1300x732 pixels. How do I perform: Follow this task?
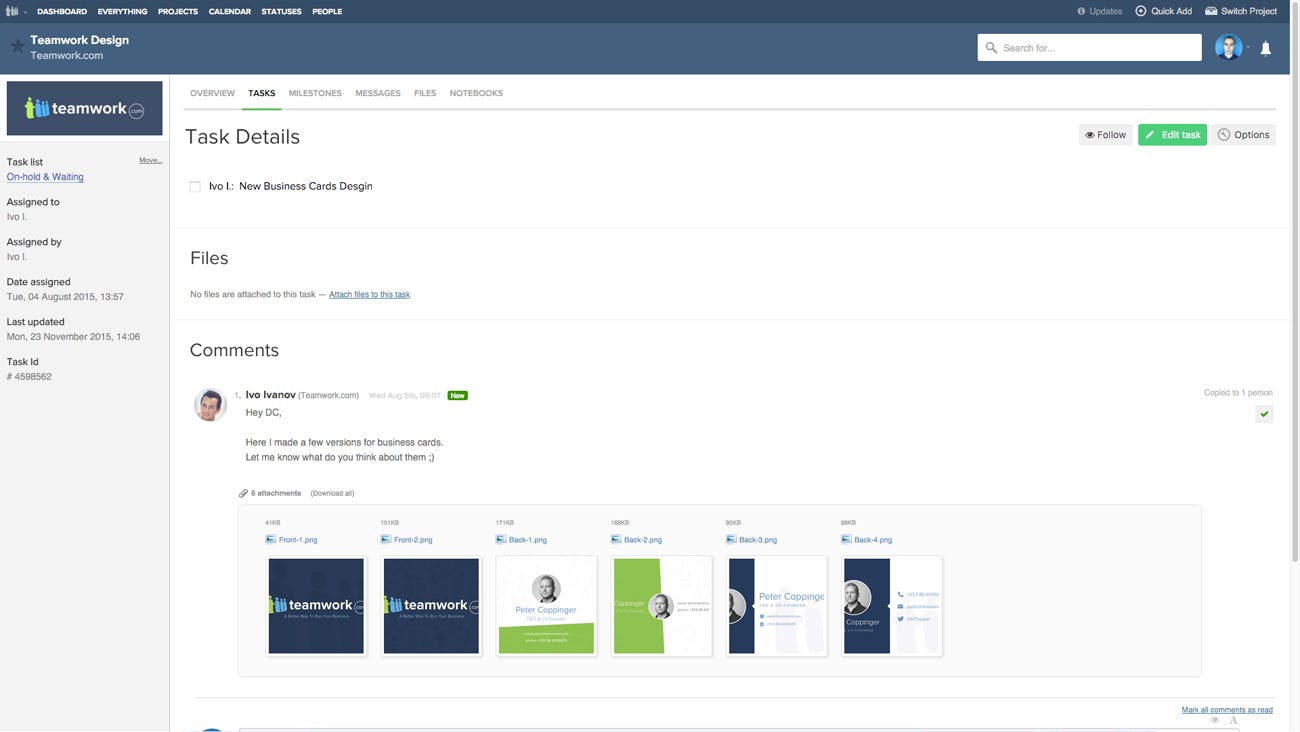coord(1105,135)
